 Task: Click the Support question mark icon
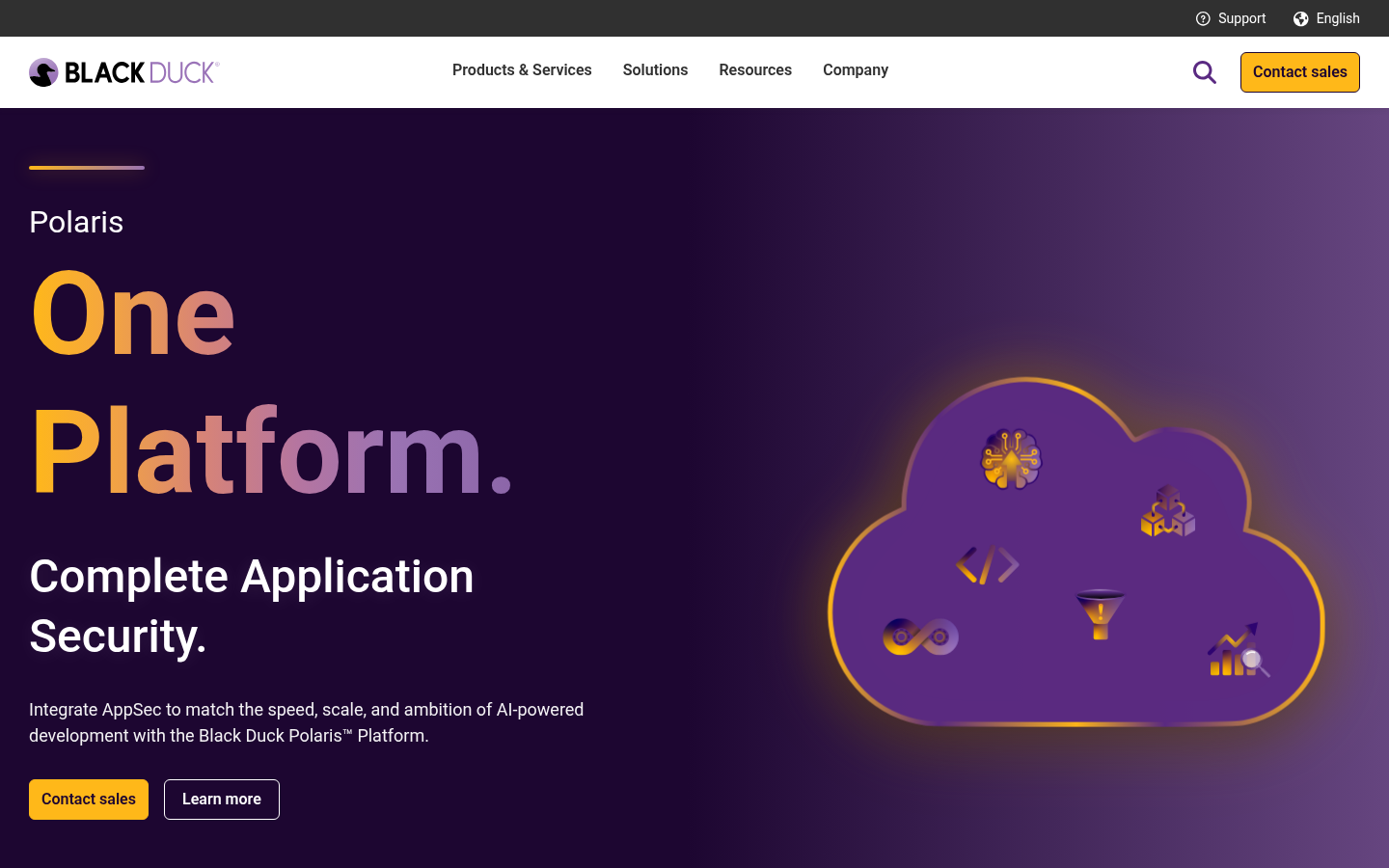(x=1203, y=18)
